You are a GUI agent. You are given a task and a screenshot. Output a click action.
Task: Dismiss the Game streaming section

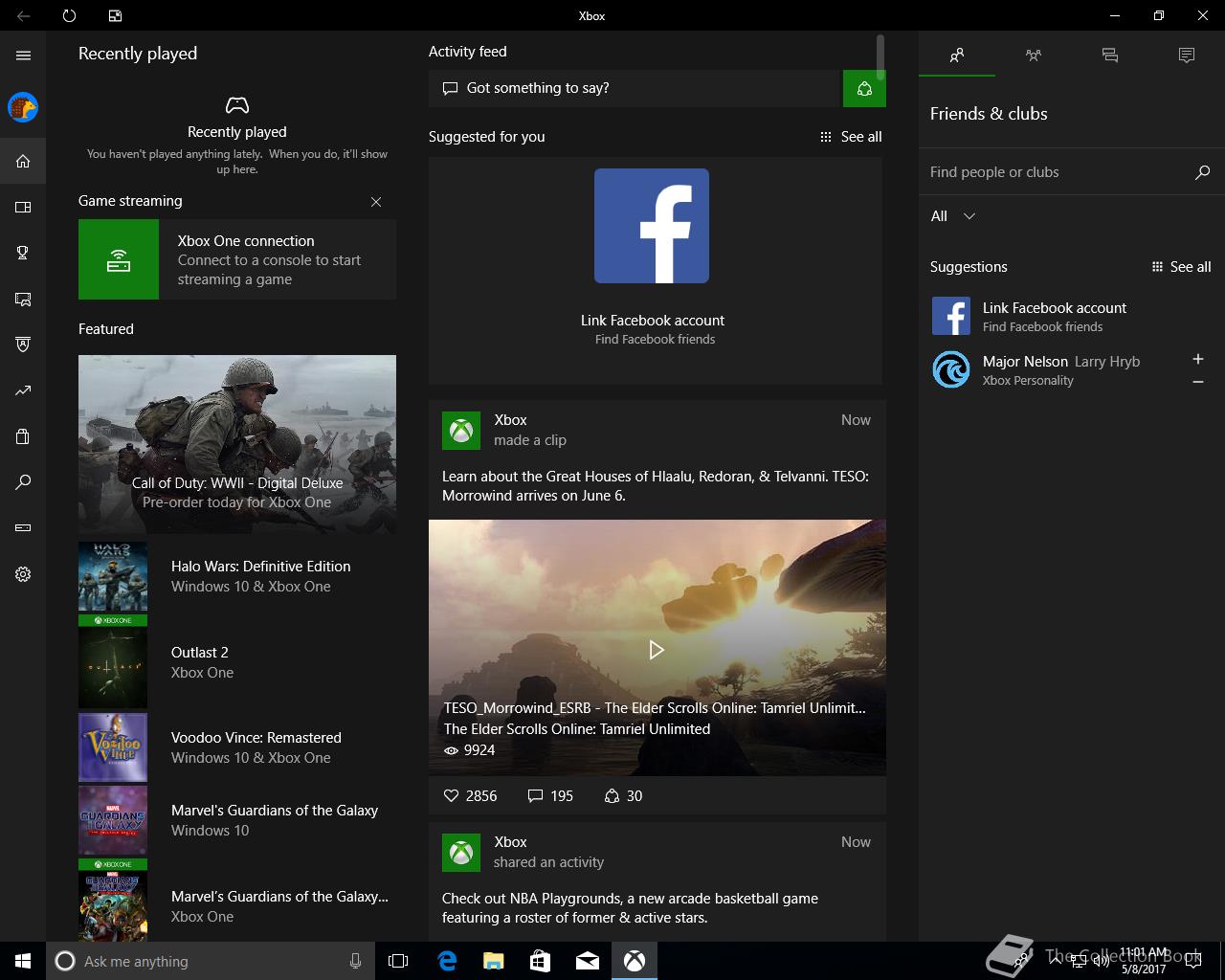[x=376, y=202]
